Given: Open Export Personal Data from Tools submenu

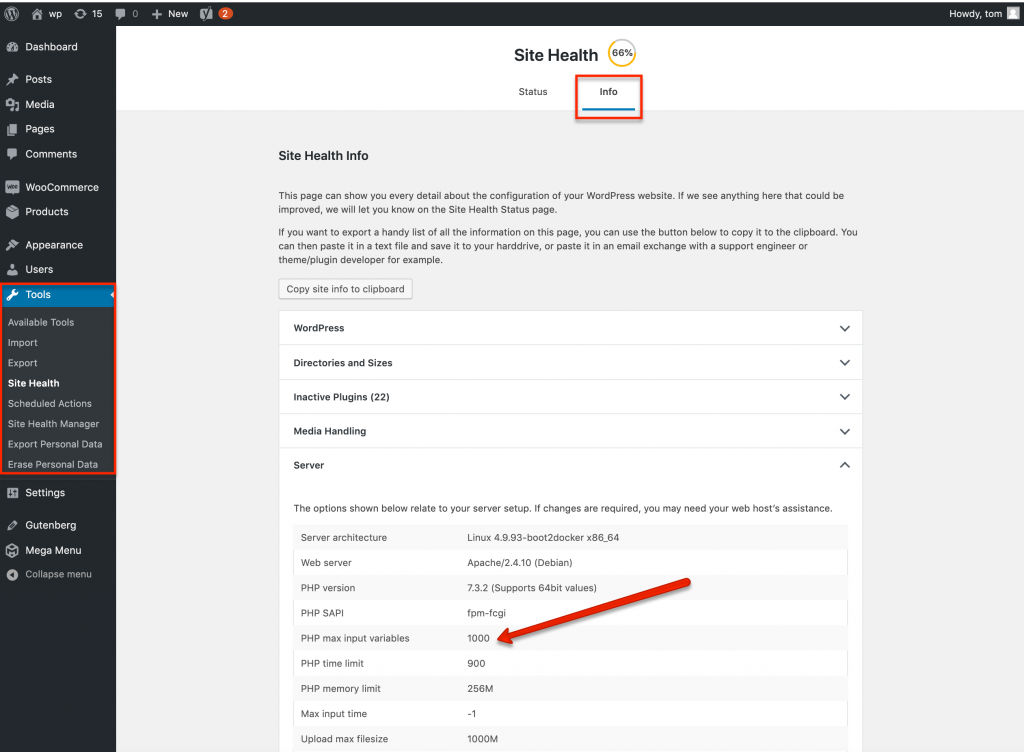Looking at the screenshot, I should 55,444.
